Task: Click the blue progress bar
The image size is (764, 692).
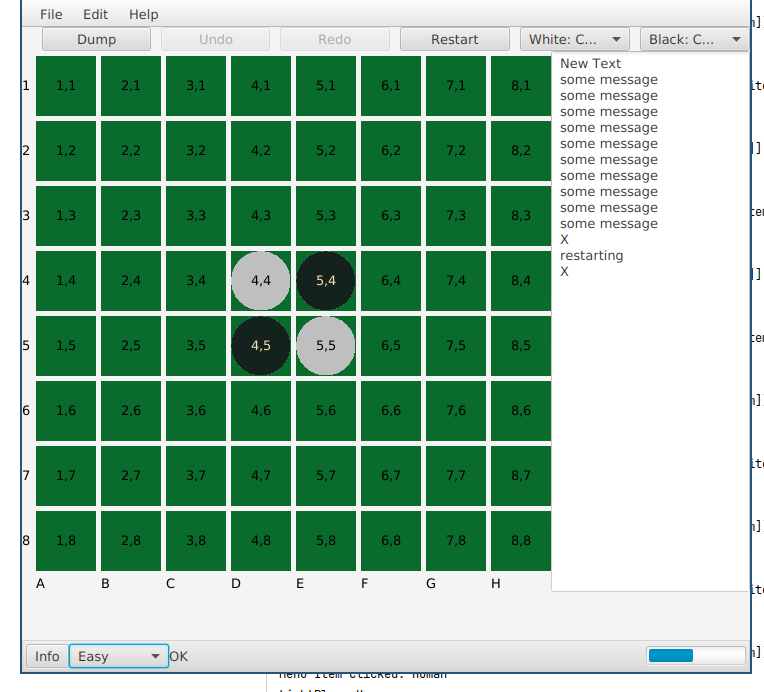Action: (x=696, y=655)
